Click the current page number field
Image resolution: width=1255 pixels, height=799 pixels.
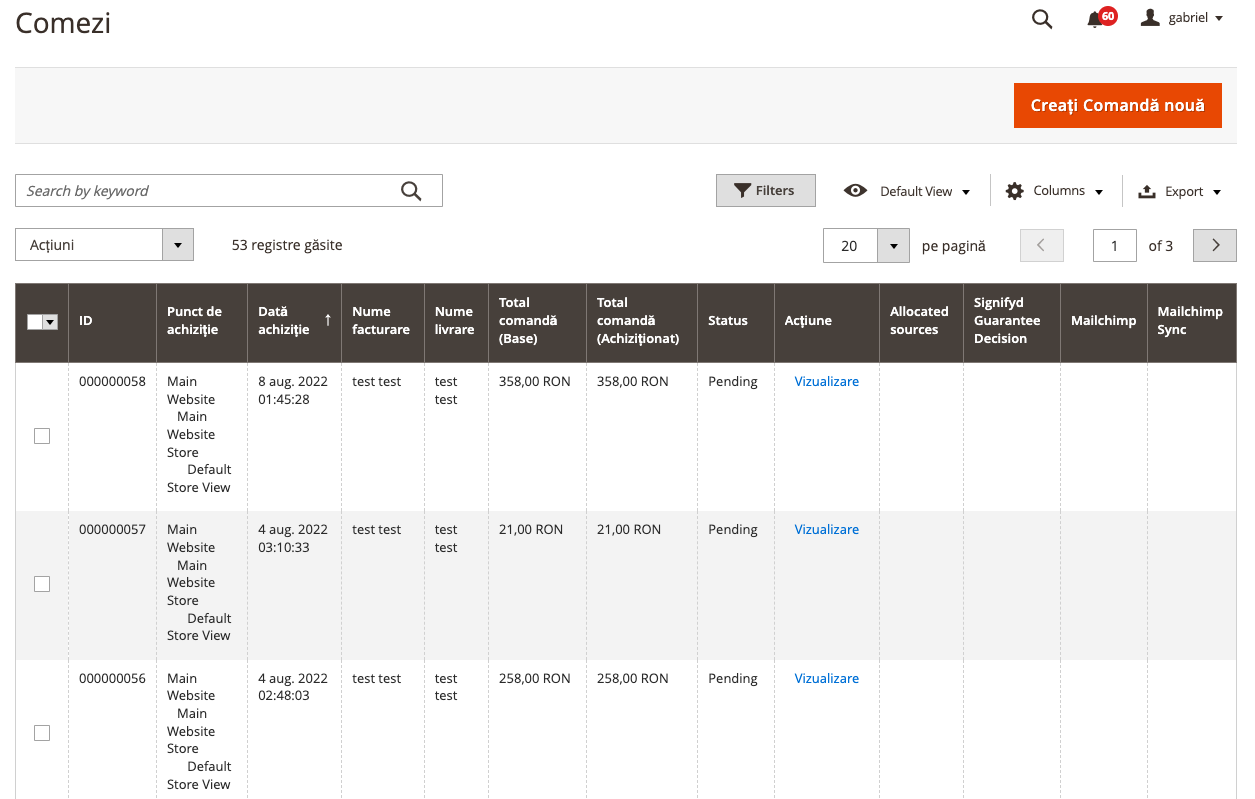[1115, 246]
